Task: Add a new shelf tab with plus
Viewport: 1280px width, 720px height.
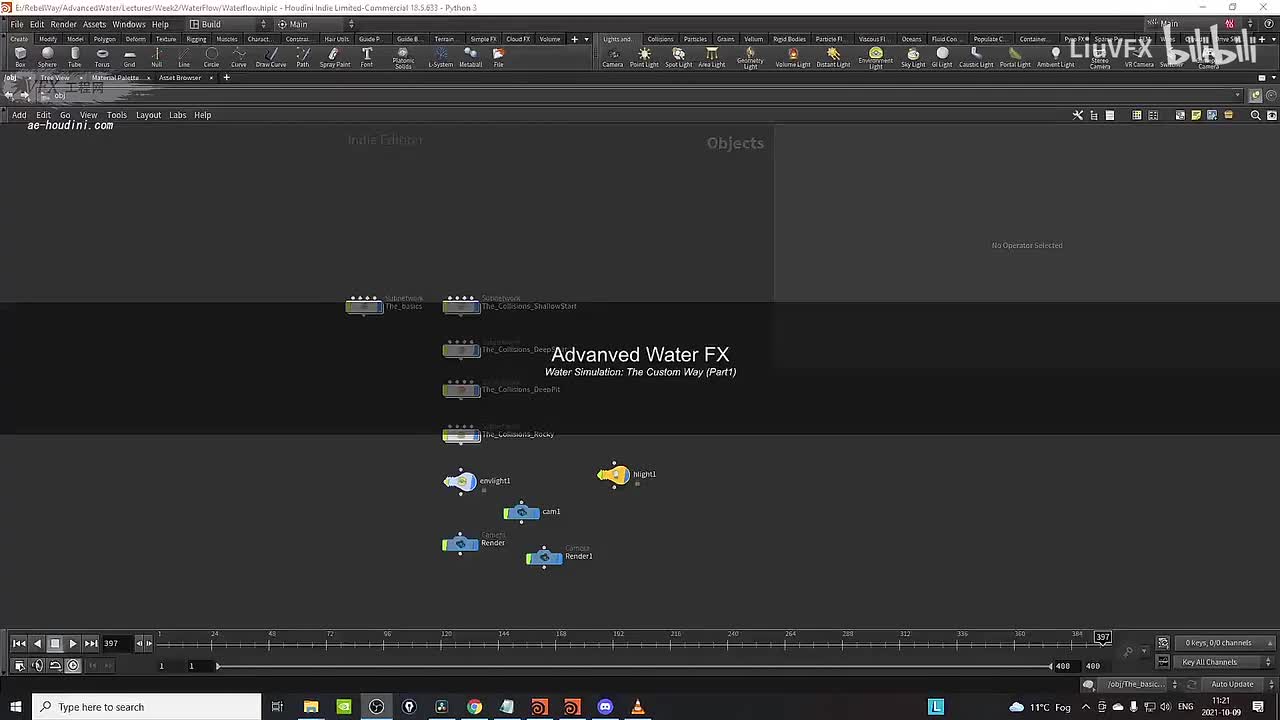Action: 574,39
